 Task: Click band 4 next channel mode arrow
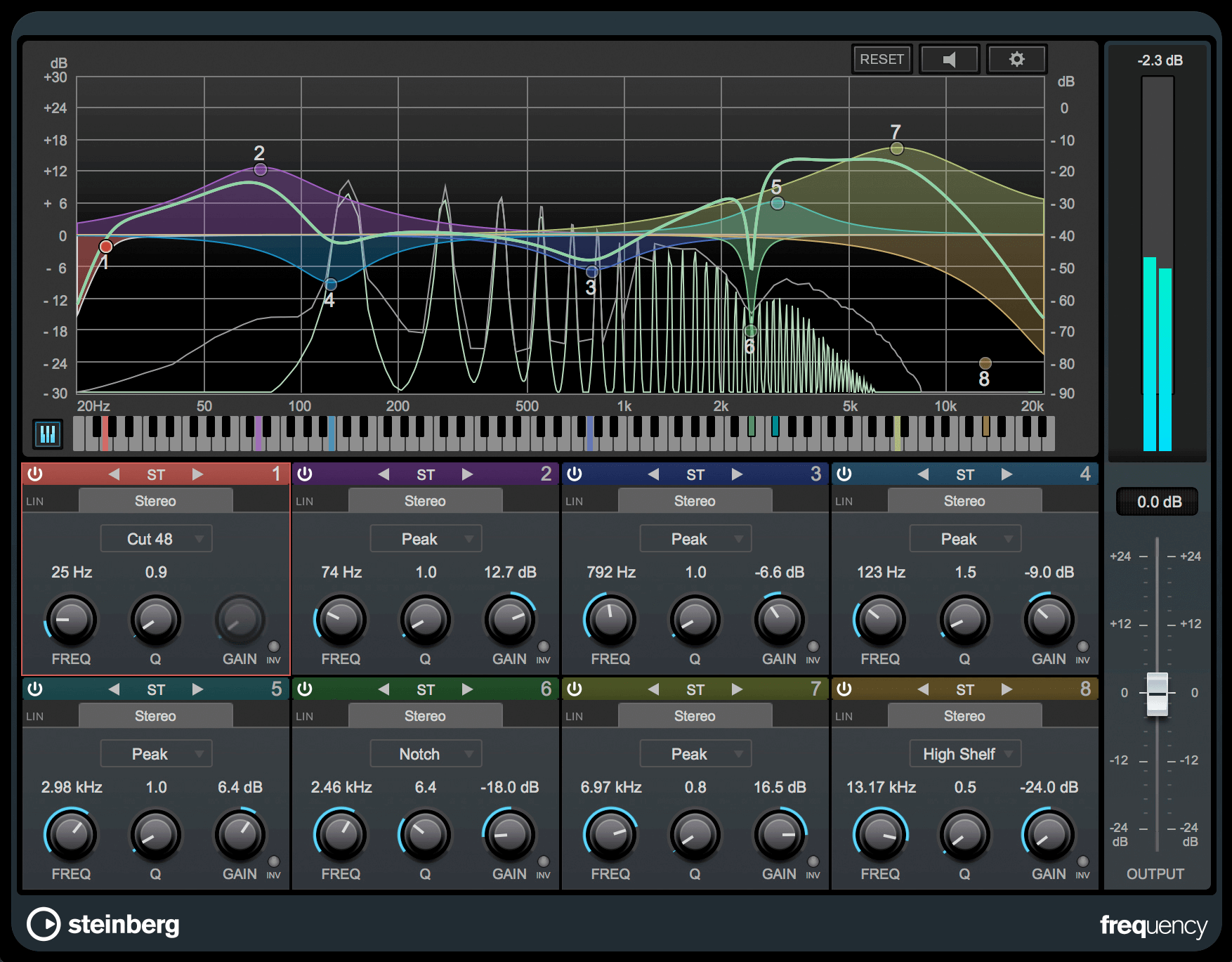pyautogui.click(x=1007, y=474)
